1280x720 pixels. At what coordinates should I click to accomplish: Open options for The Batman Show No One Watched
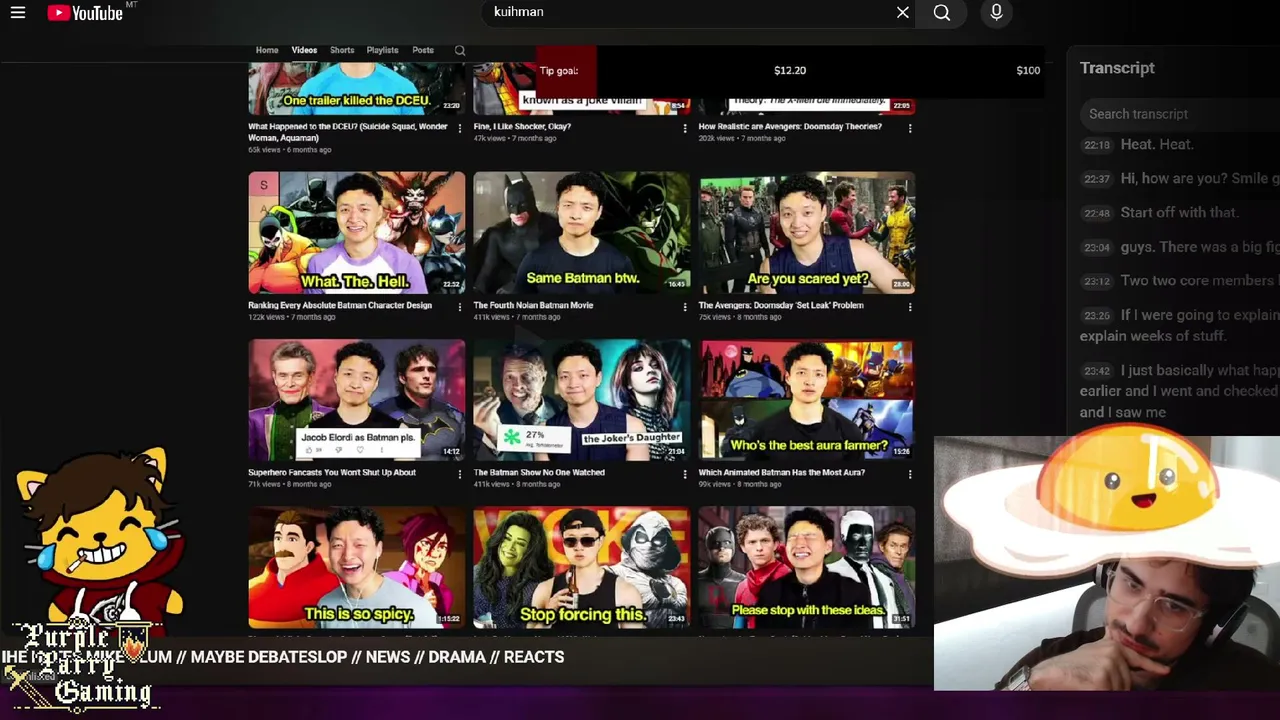(x=685, y=474)
